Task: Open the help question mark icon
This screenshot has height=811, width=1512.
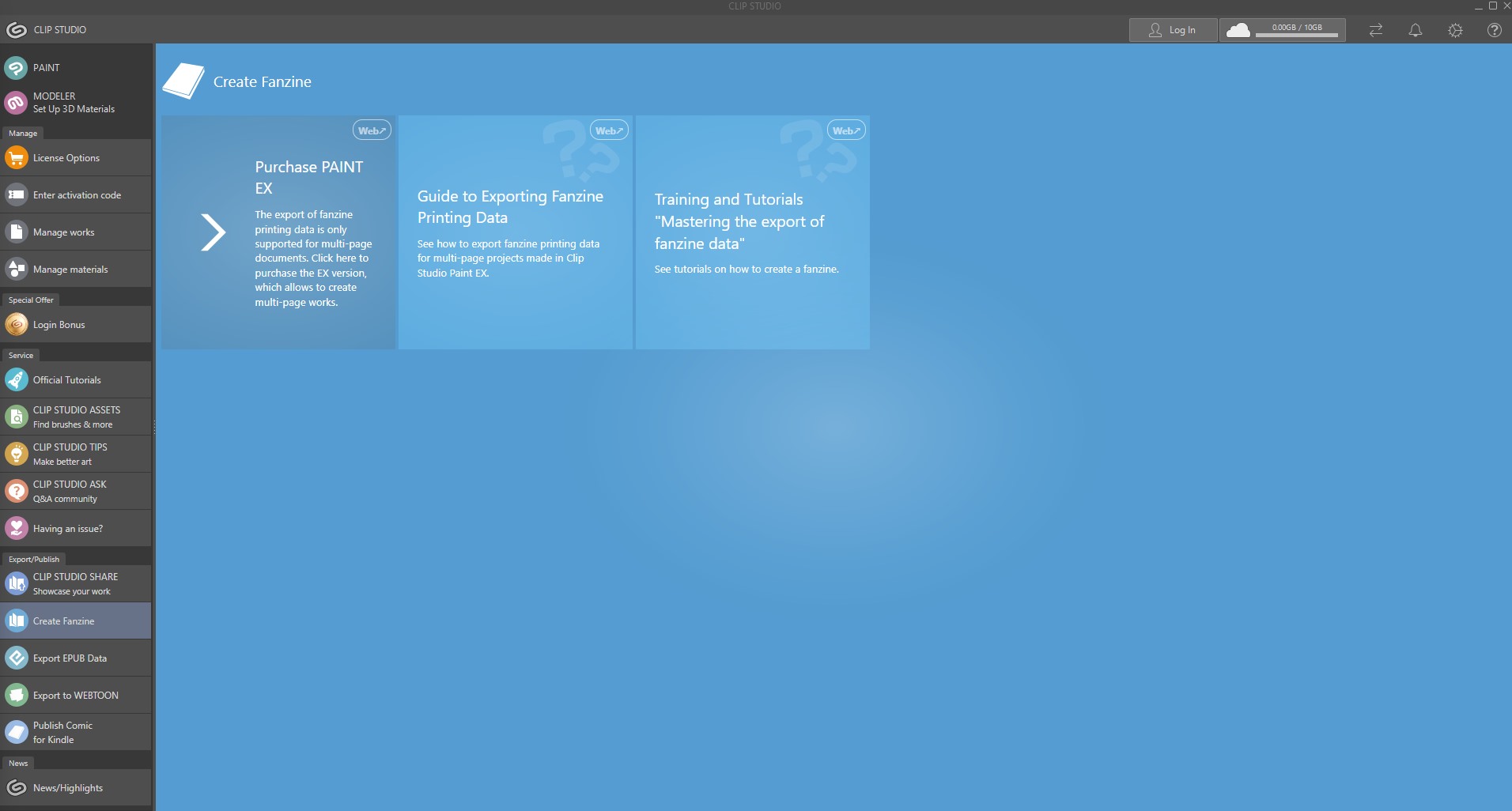Action: coord(1494,30)
